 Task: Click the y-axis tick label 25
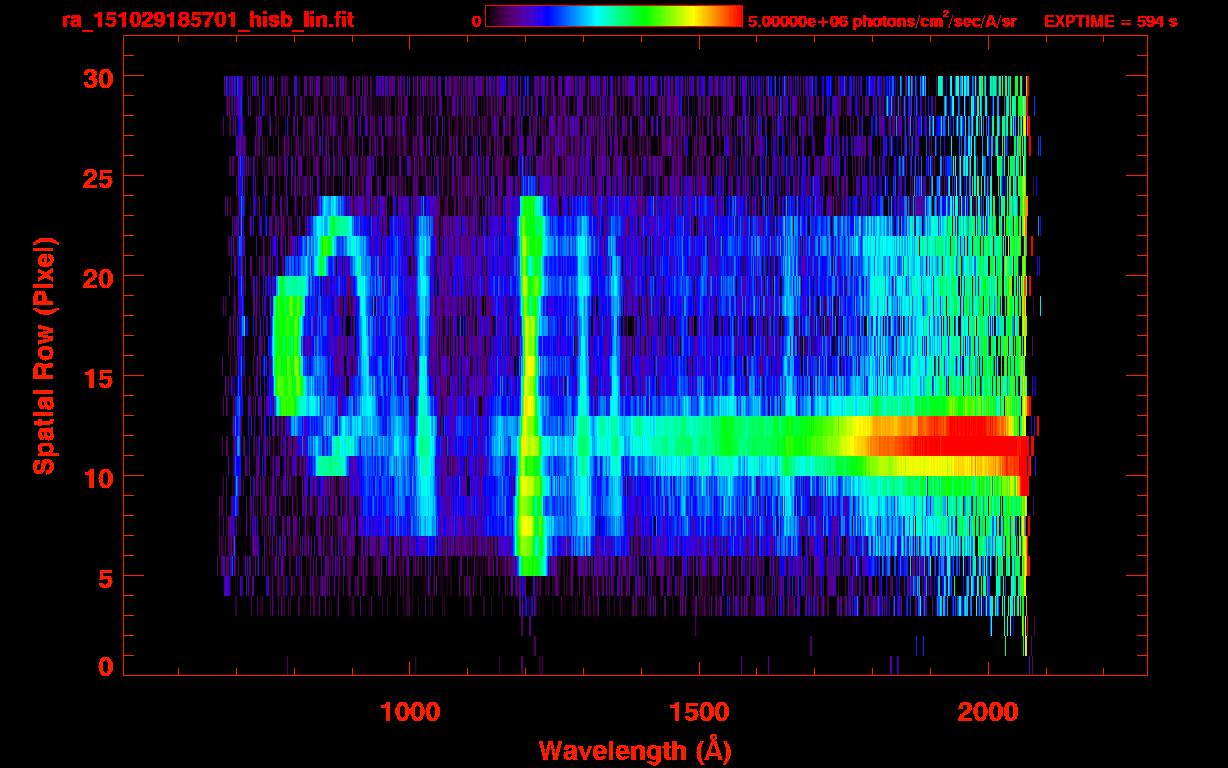point(97,177)
